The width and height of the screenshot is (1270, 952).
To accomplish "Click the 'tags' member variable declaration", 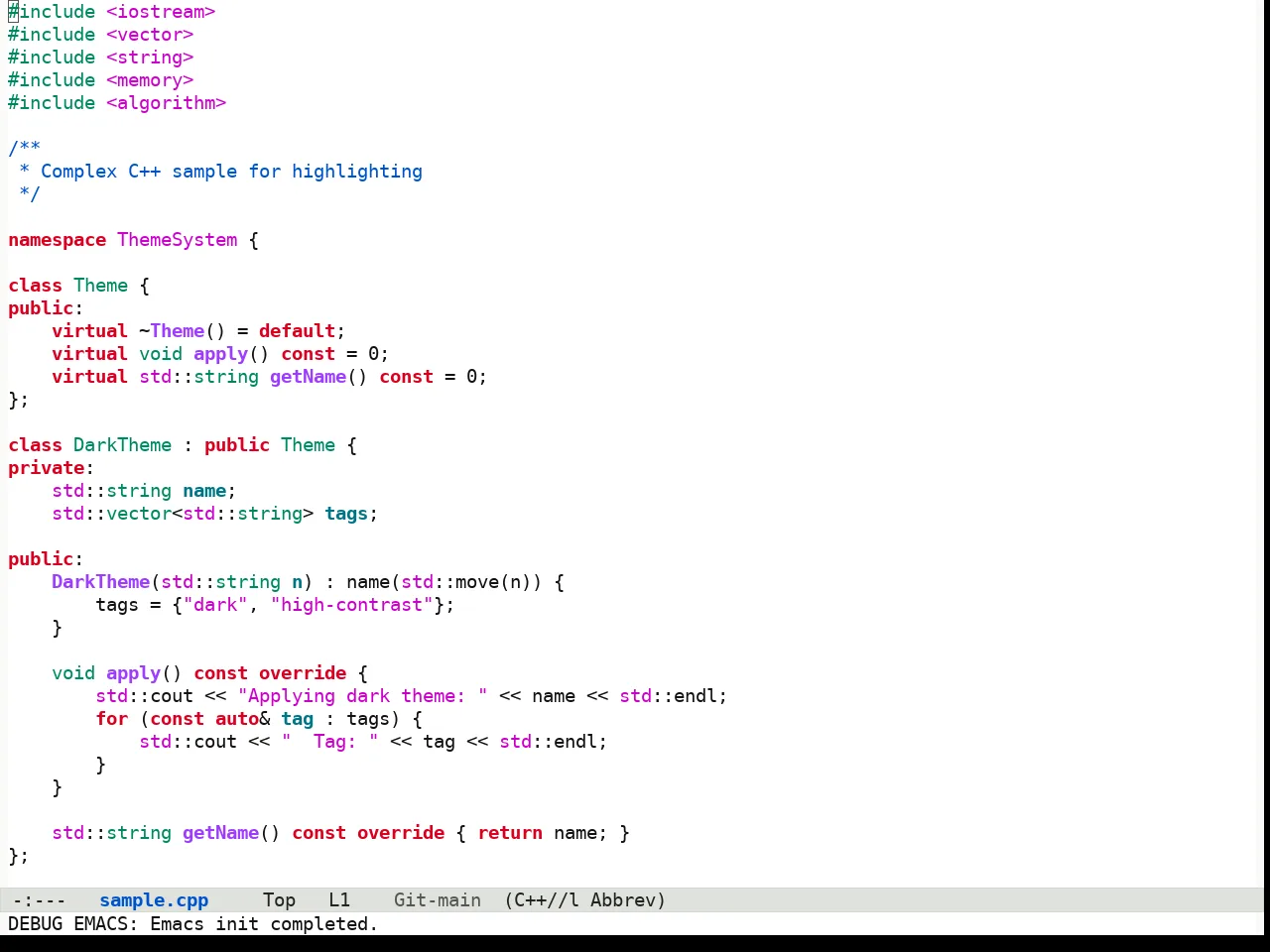I will (346, 514).
